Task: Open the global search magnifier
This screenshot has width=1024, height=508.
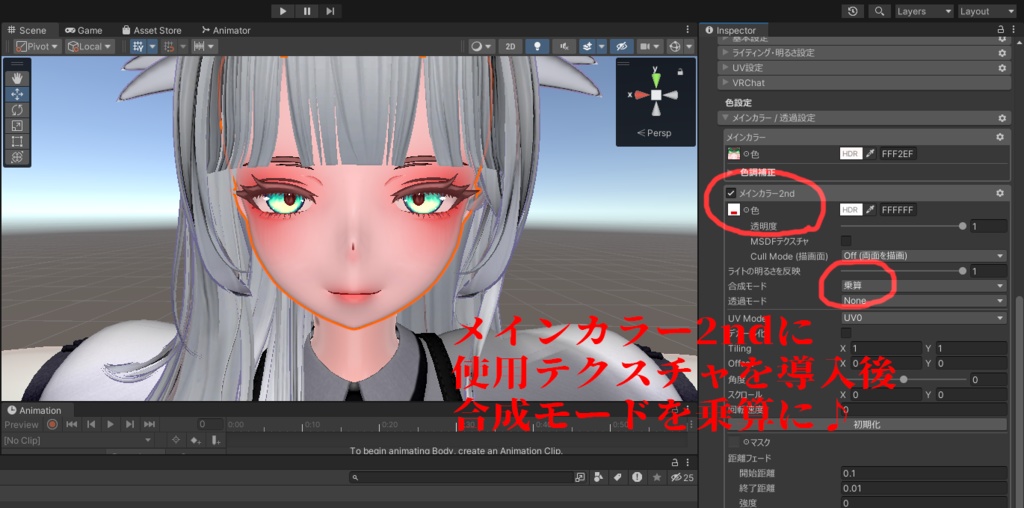Action: (880, 11)
